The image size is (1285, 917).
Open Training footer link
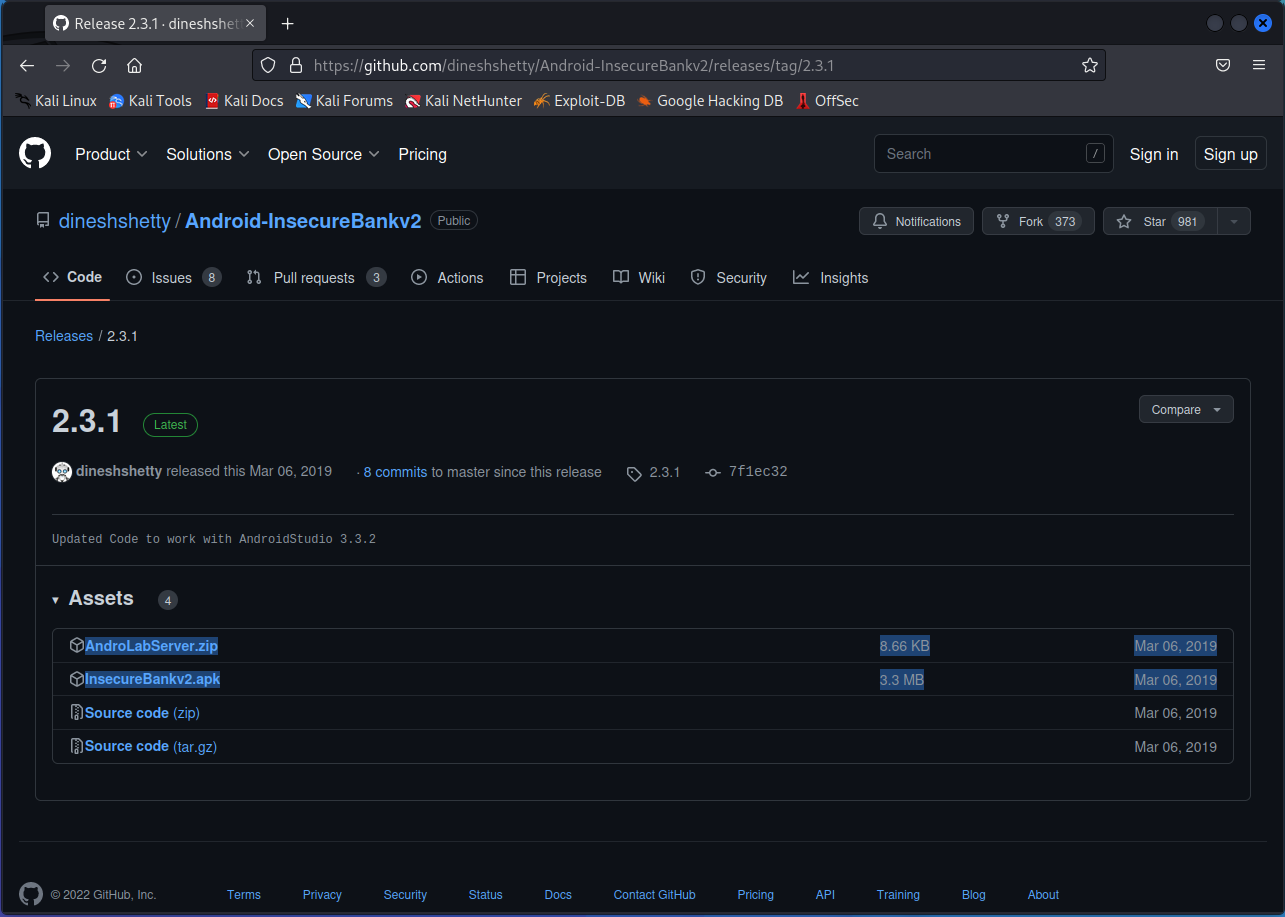pos(898,895)
